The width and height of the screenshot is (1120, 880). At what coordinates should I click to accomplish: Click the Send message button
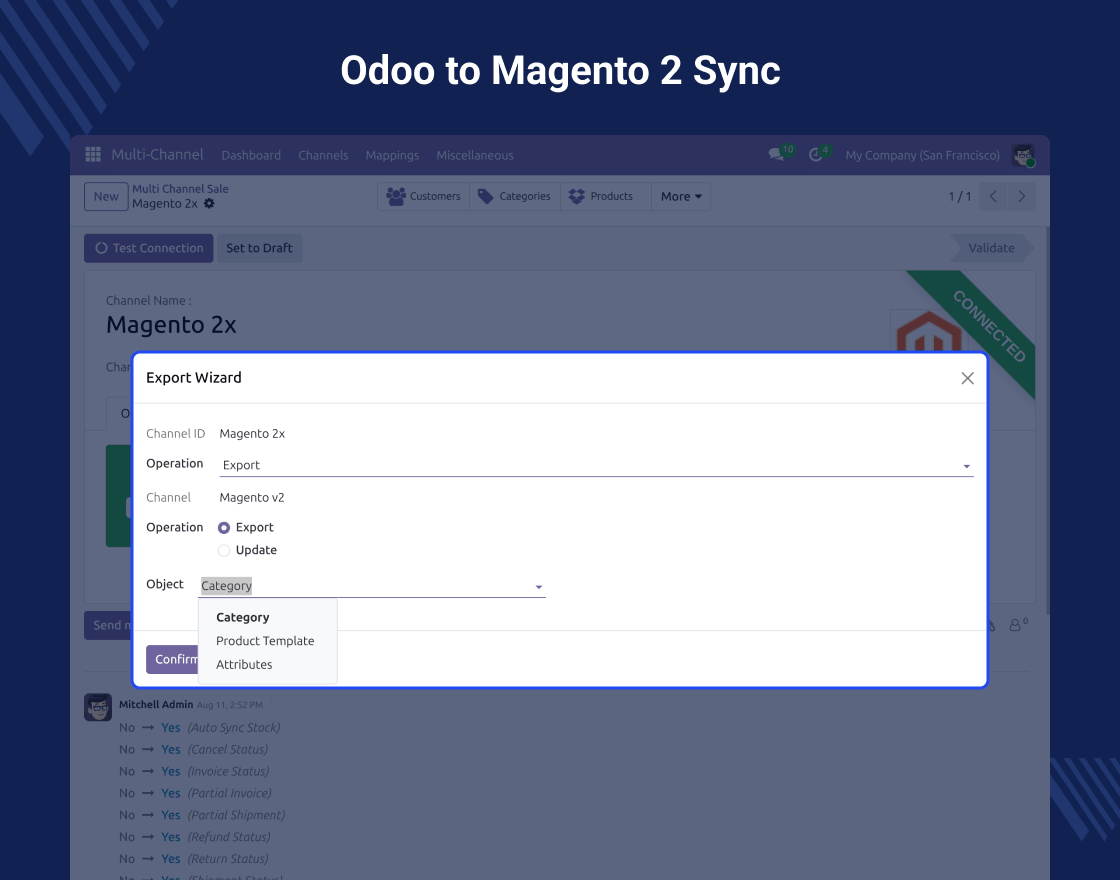(109, 625)
